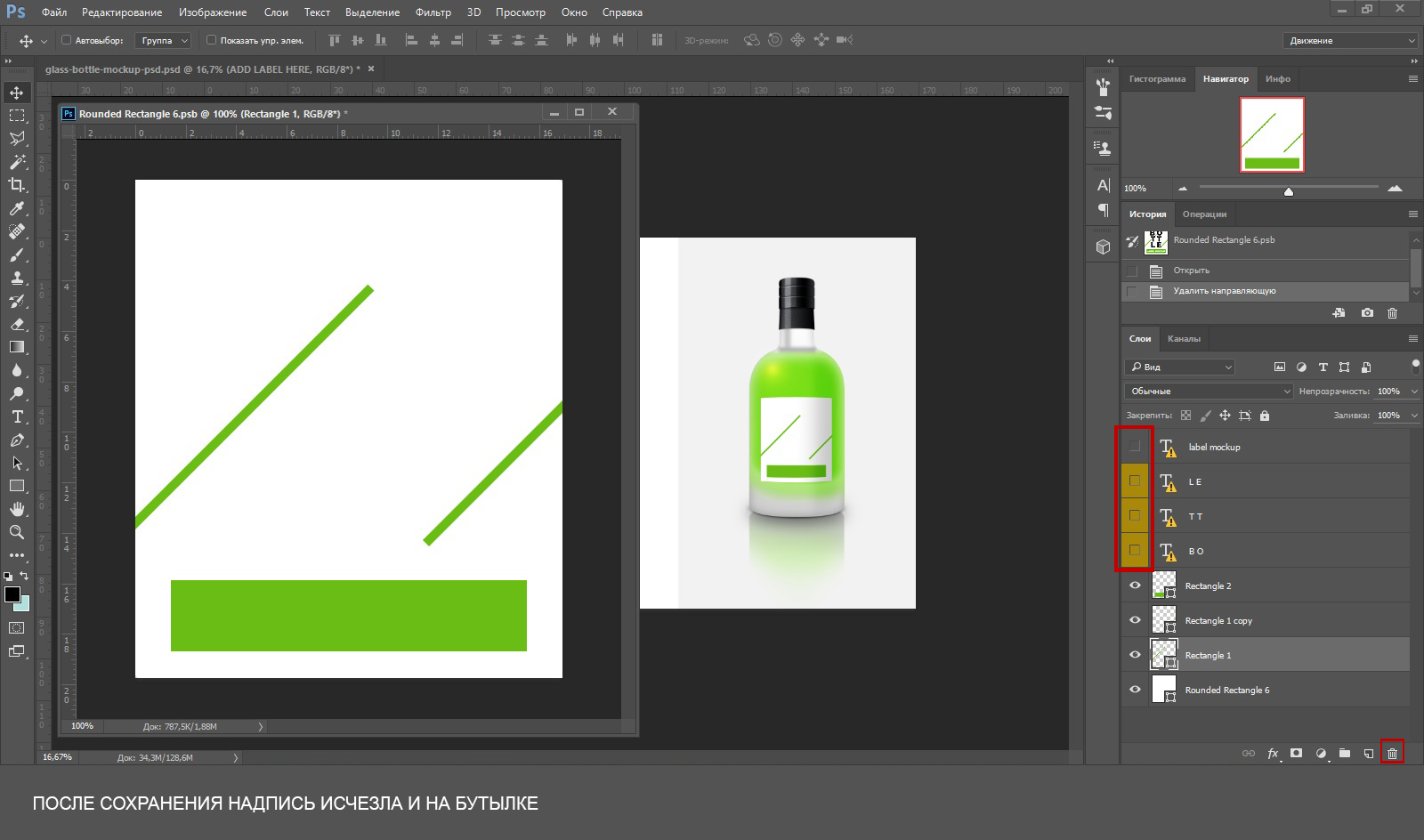1424x840 pixels.
Task: Open the Character panel icon
Action: coord(1104,185)
